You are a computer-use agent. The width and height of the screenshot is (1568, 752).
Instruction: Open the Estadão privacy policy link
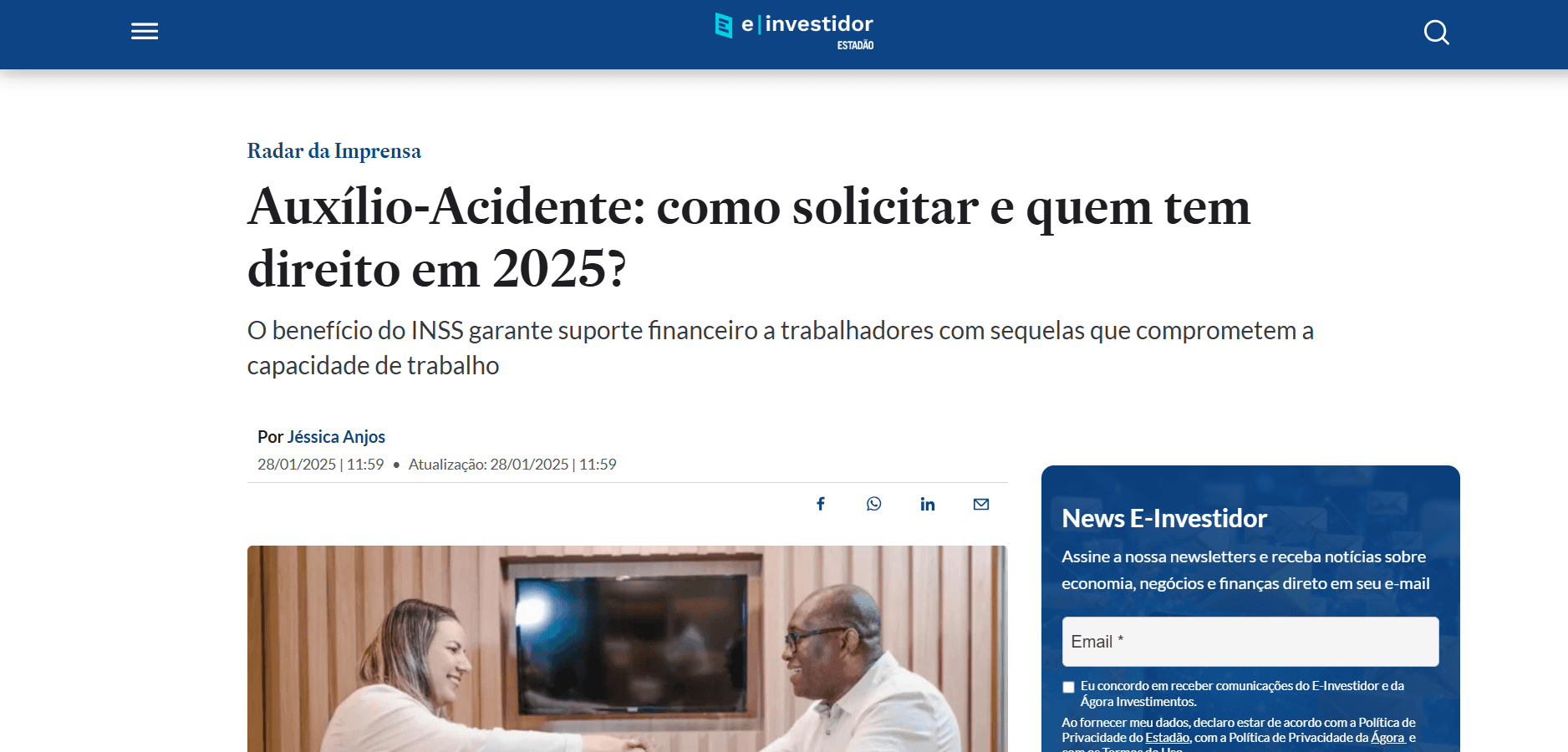click(1168, 738)
